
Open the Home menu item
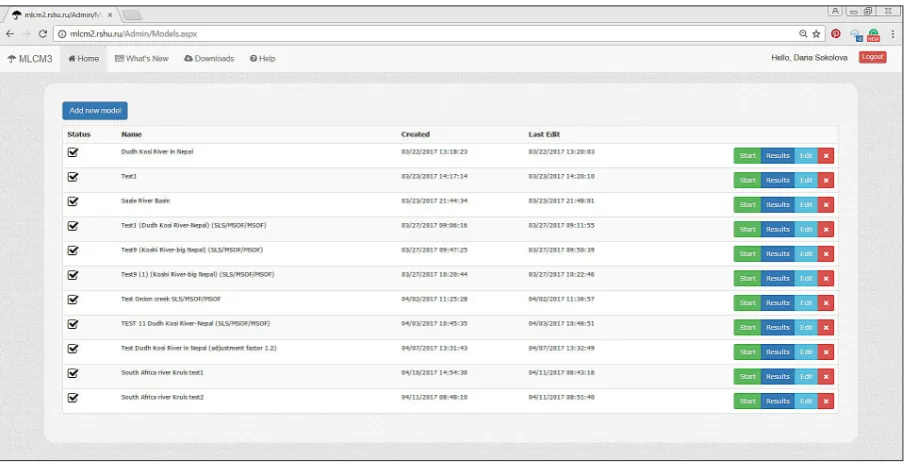pyautogui.click(x=84, y=58)
